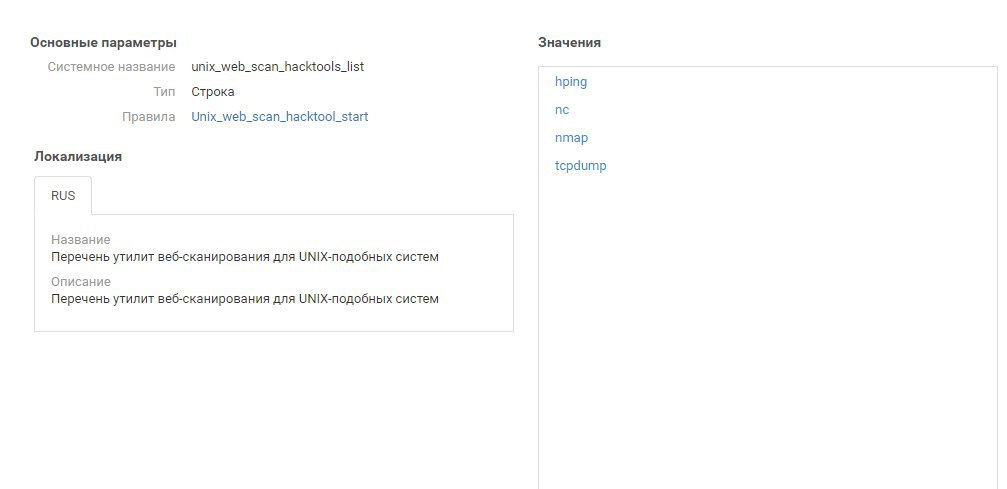Select the hping value
The height and width of the screenshot is (489, 1007).
pyautogui.click(x=571, y=82)
